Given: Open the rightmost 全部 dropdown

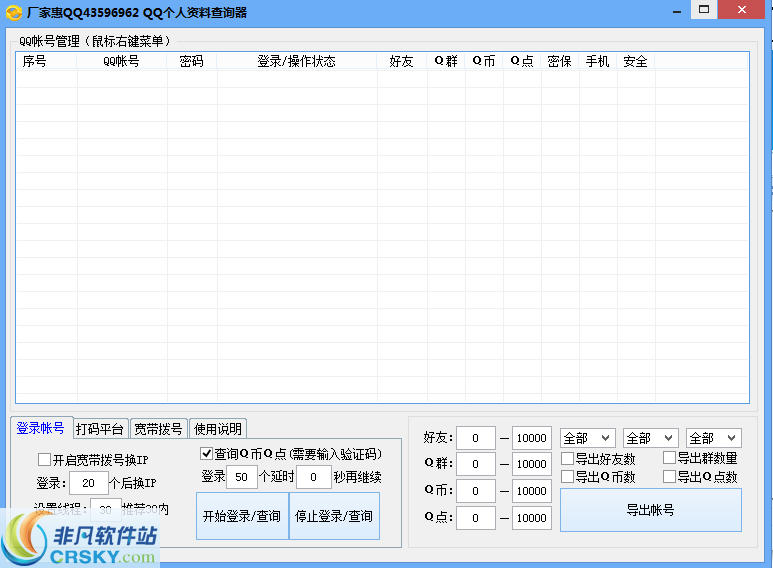Looking at the screenshot, I should click(714, 438).
